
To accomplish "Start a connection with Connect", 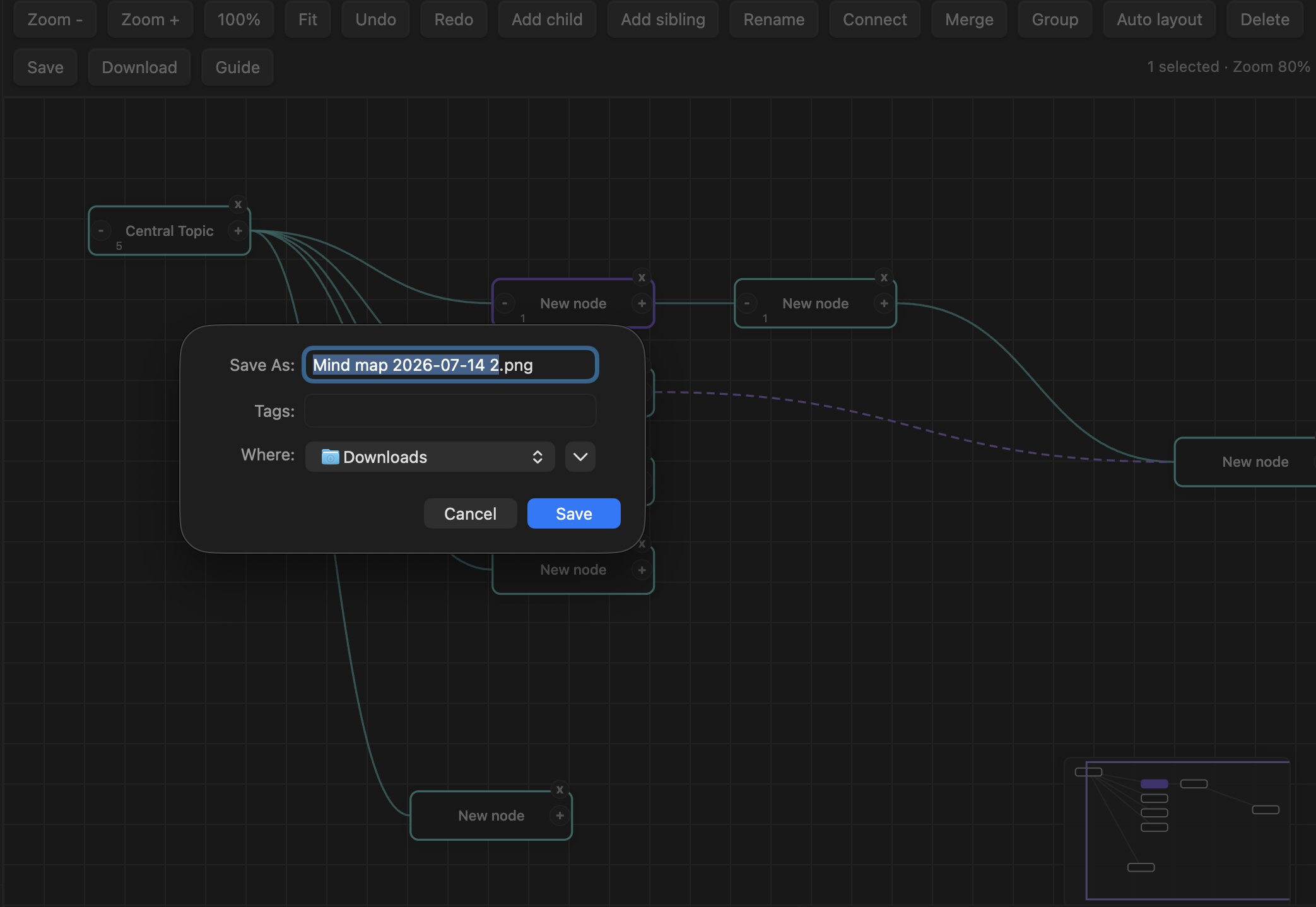I will [875, 20].
